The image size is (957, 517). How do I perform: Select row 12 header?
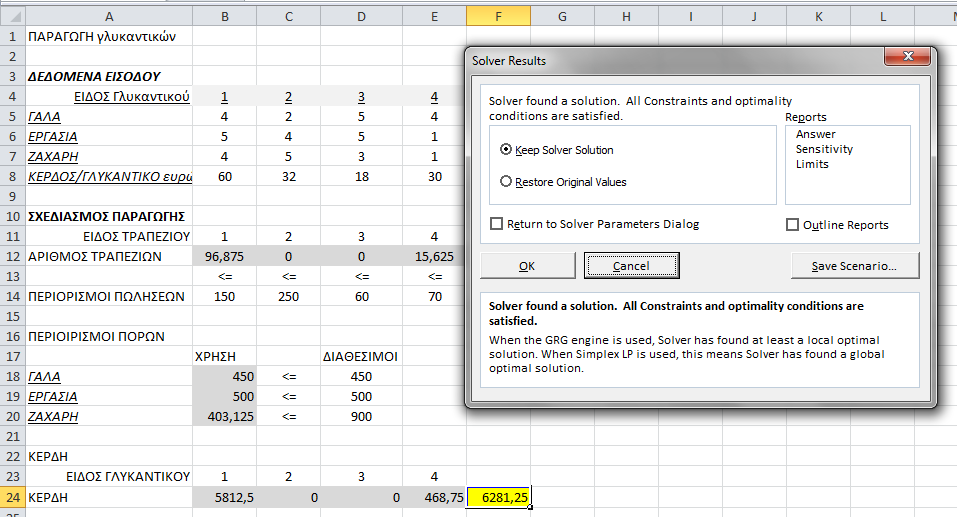pos(13,256)
